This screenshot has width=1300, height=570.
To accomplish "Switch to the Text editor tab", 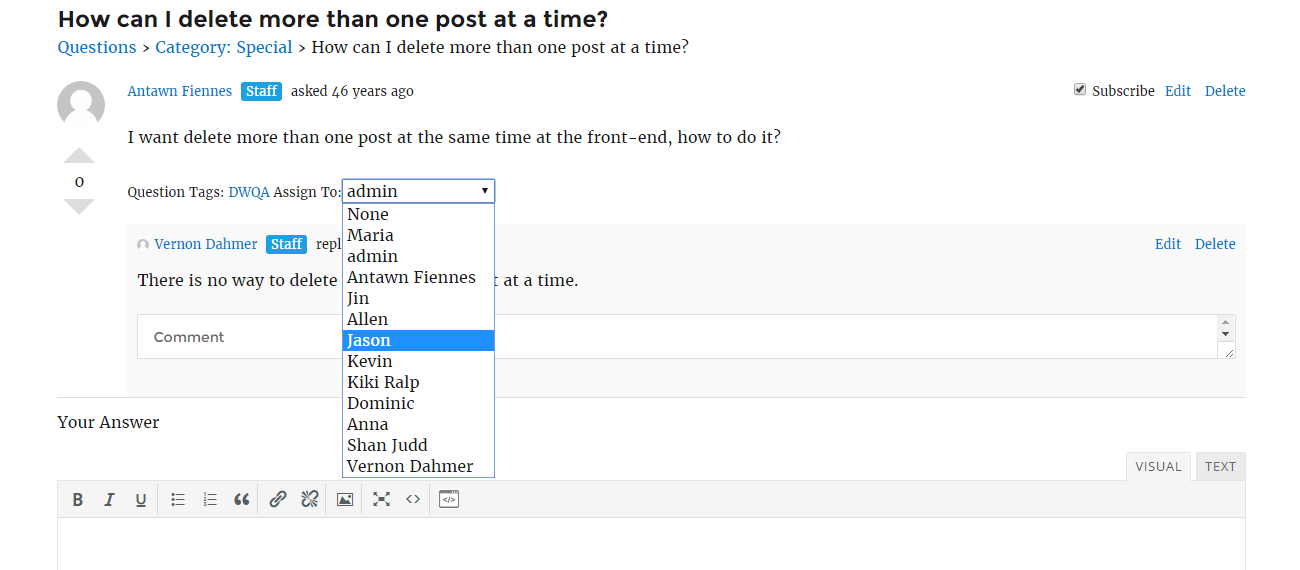I will pos(1220,467).
